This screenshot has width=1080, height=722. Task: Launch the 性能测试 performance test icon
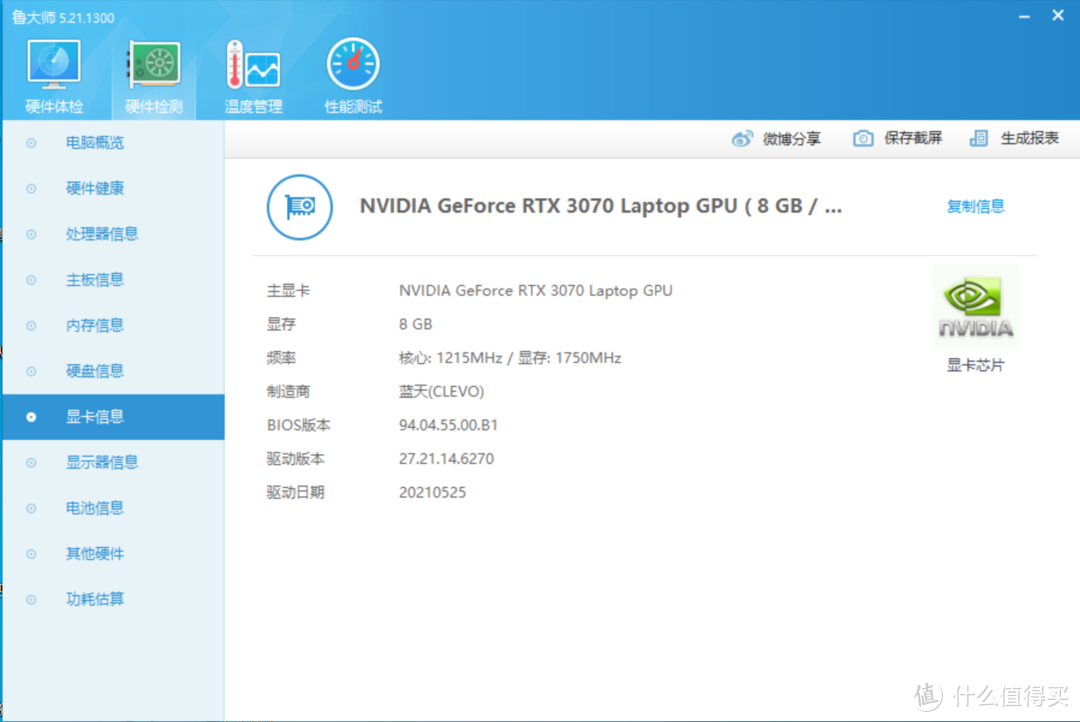[x=353, y=66]
